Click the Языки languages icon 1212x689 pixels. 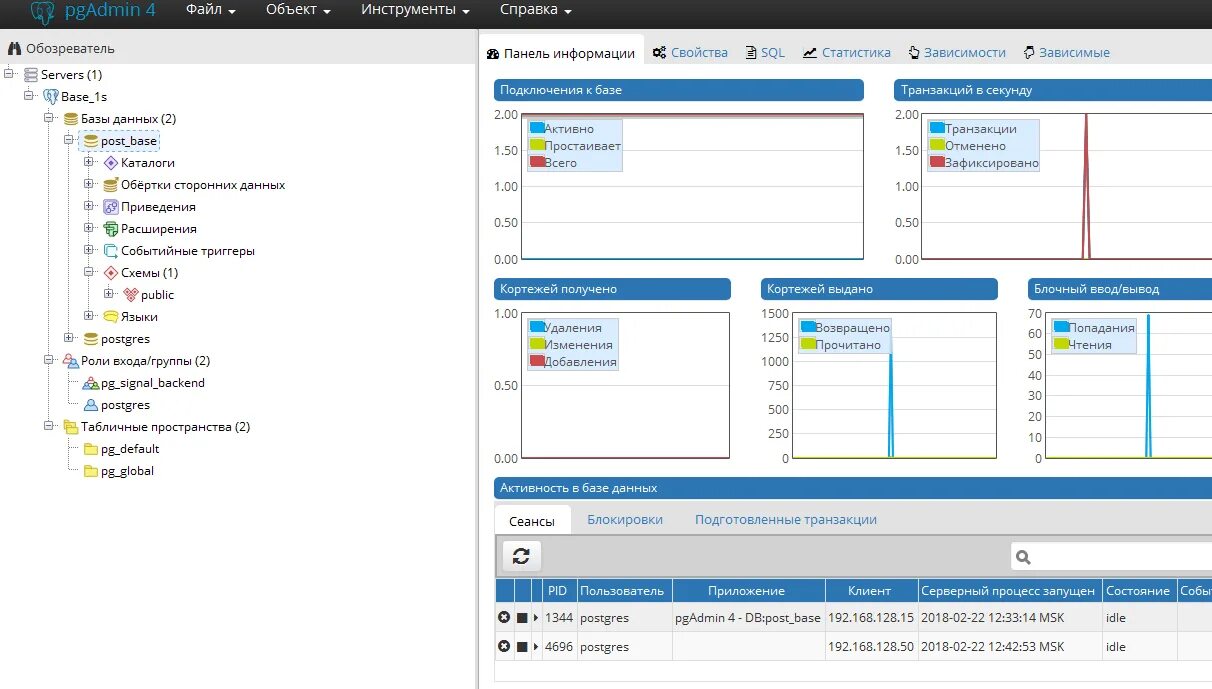(110, 317)
